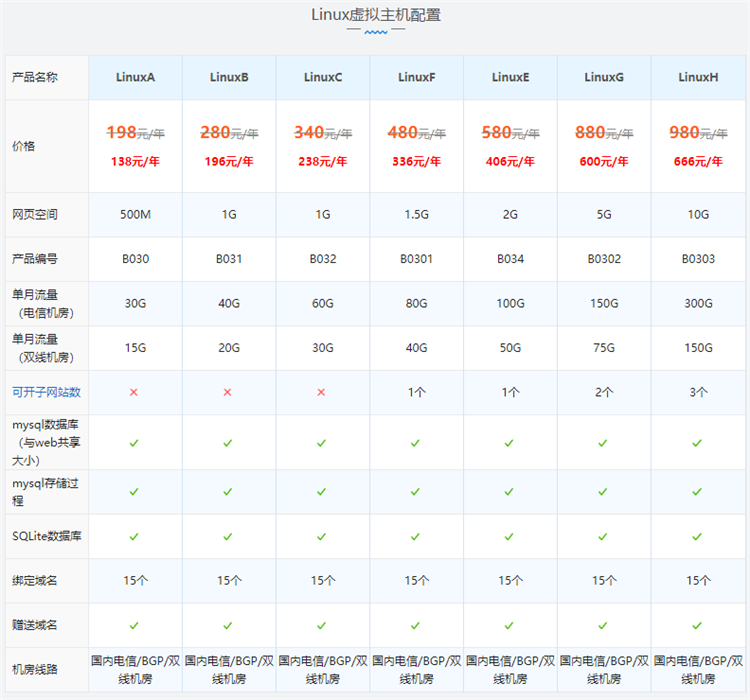Click LinuxA's mysql数据库 green checkmark
The width and height of the screenshot is (750, 700).
coord(134,442)
